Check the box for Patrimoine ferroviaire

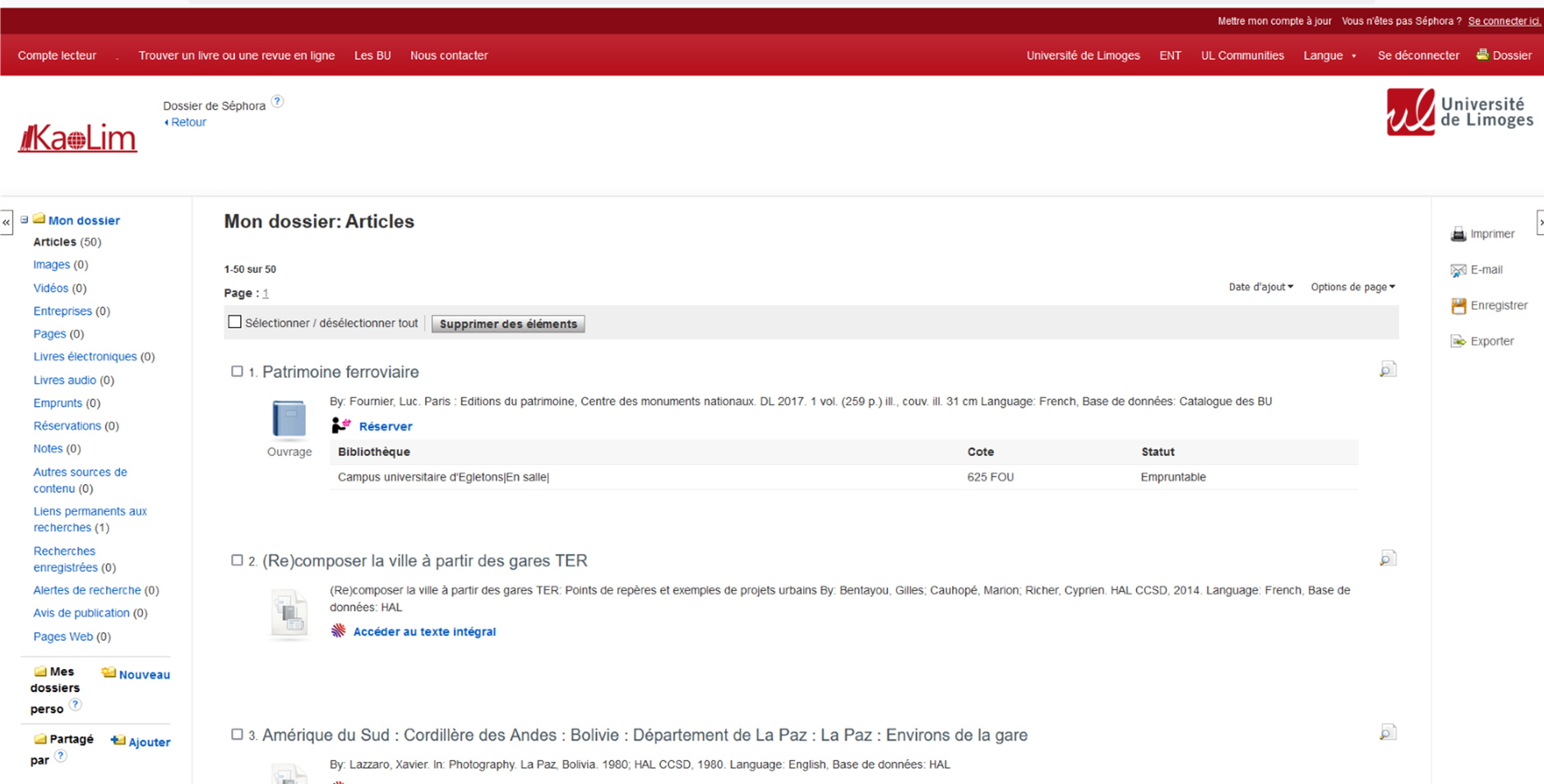(237, 371)
